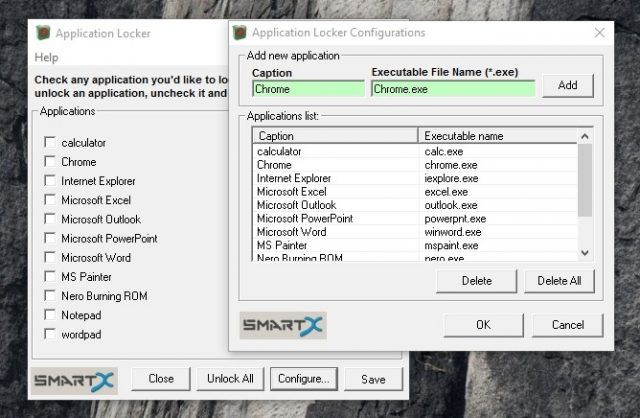Enable the Internet Explorer checkbox

(50, 181)
